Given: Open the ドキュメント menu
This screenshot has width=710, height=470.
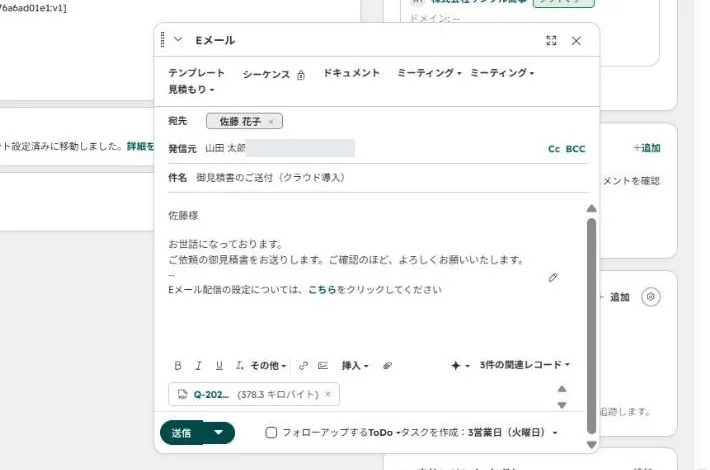Looking at the screenshot, I should click(x=351, y=73).
